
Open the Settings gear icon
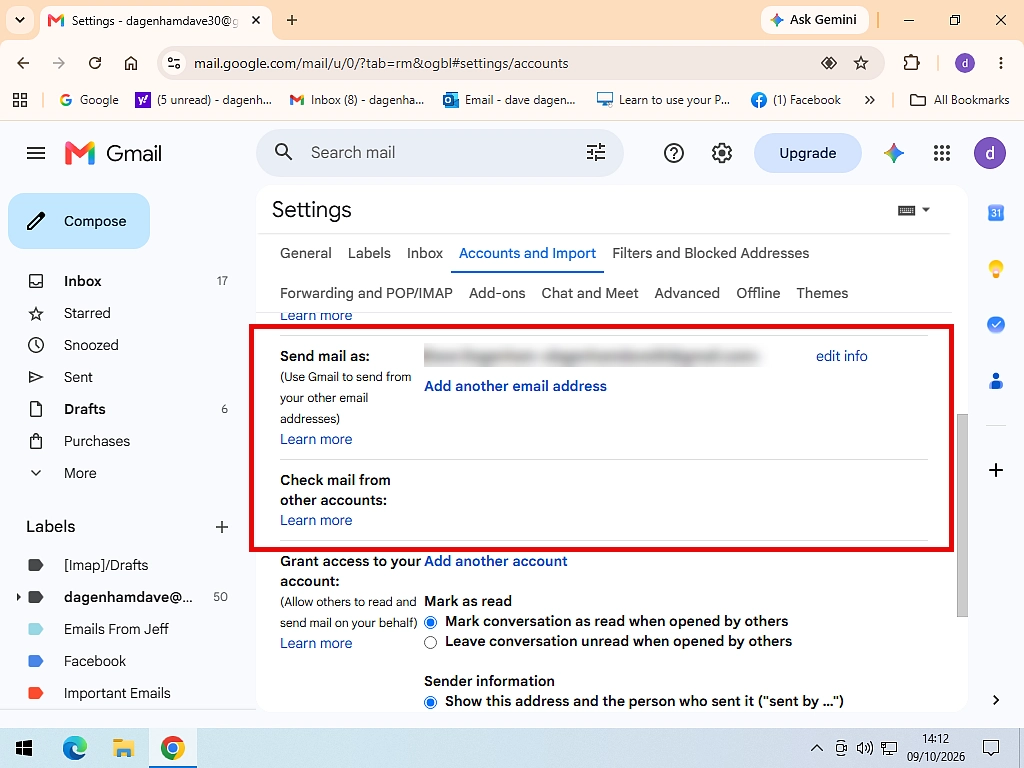click(722, 153)
